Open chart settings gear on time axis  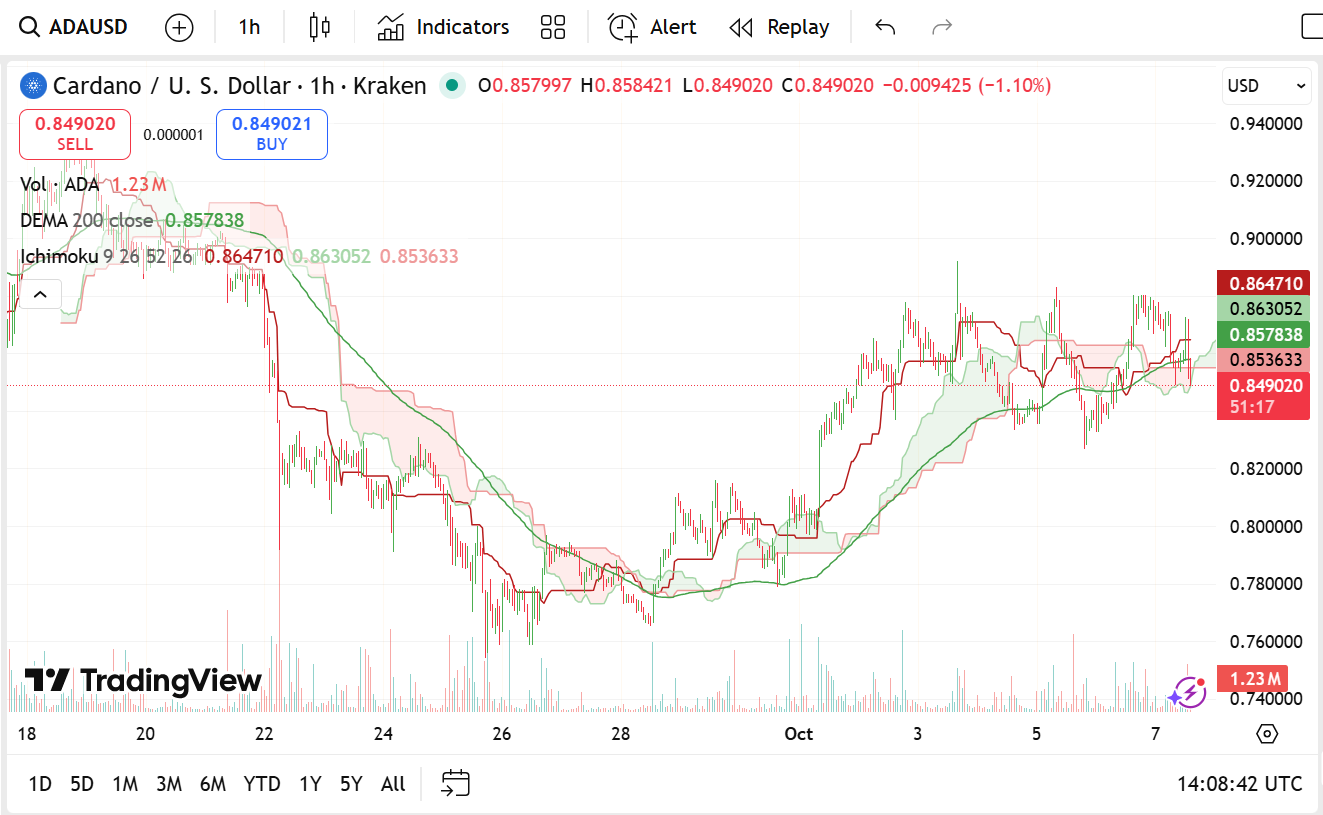(1267, 734)
